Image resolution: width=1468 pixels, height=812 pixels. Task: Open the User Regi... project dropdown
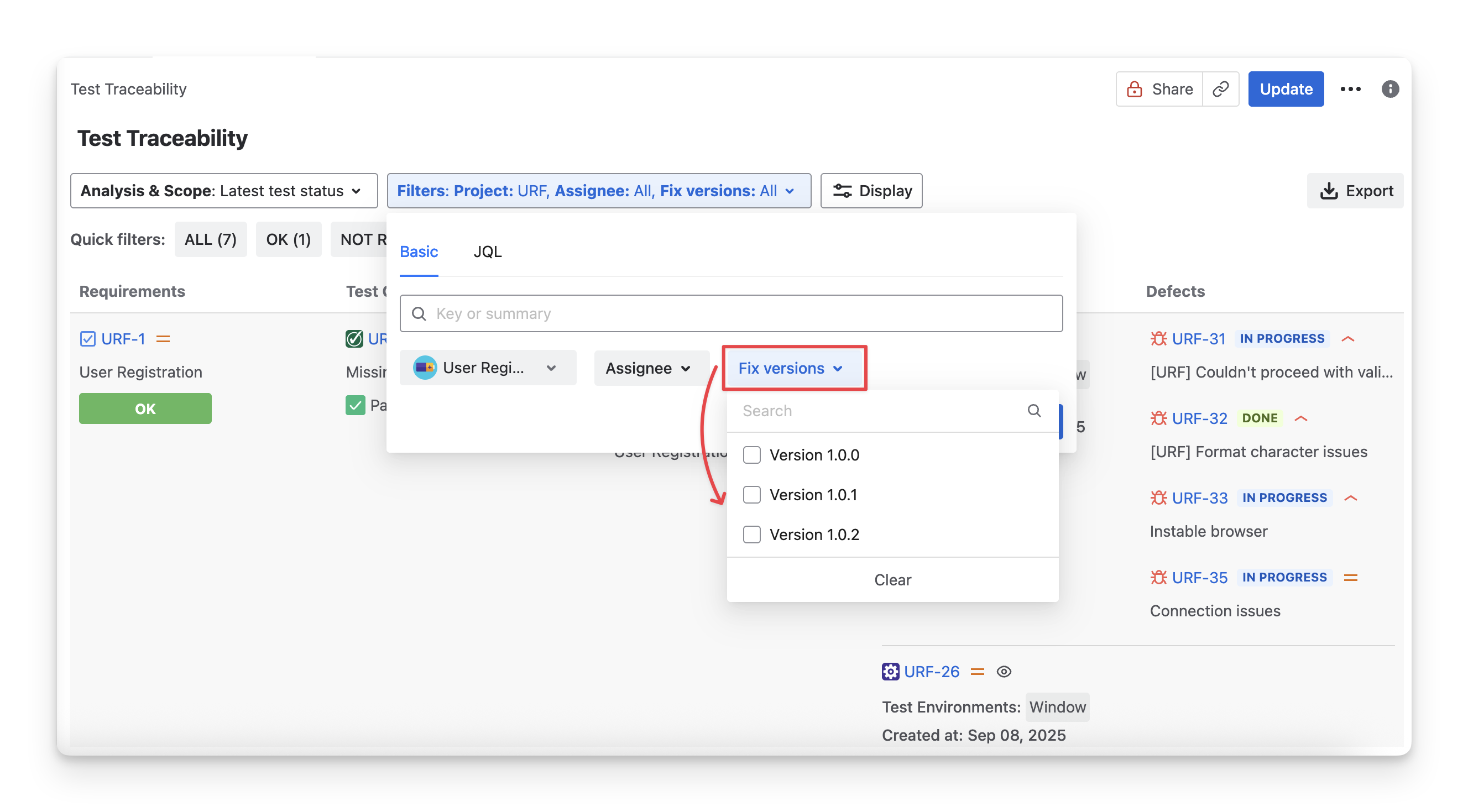coord(487,368)
